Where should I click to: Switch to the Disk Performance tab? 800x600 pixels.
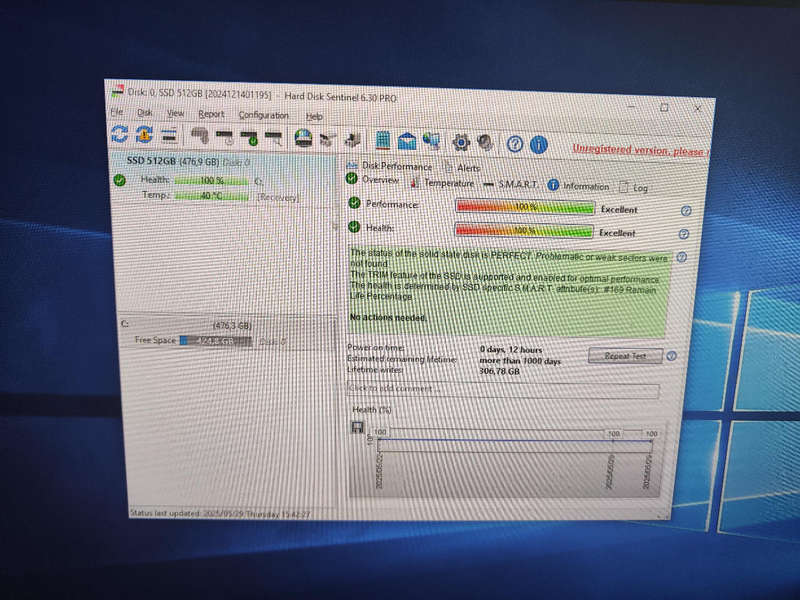389,166
